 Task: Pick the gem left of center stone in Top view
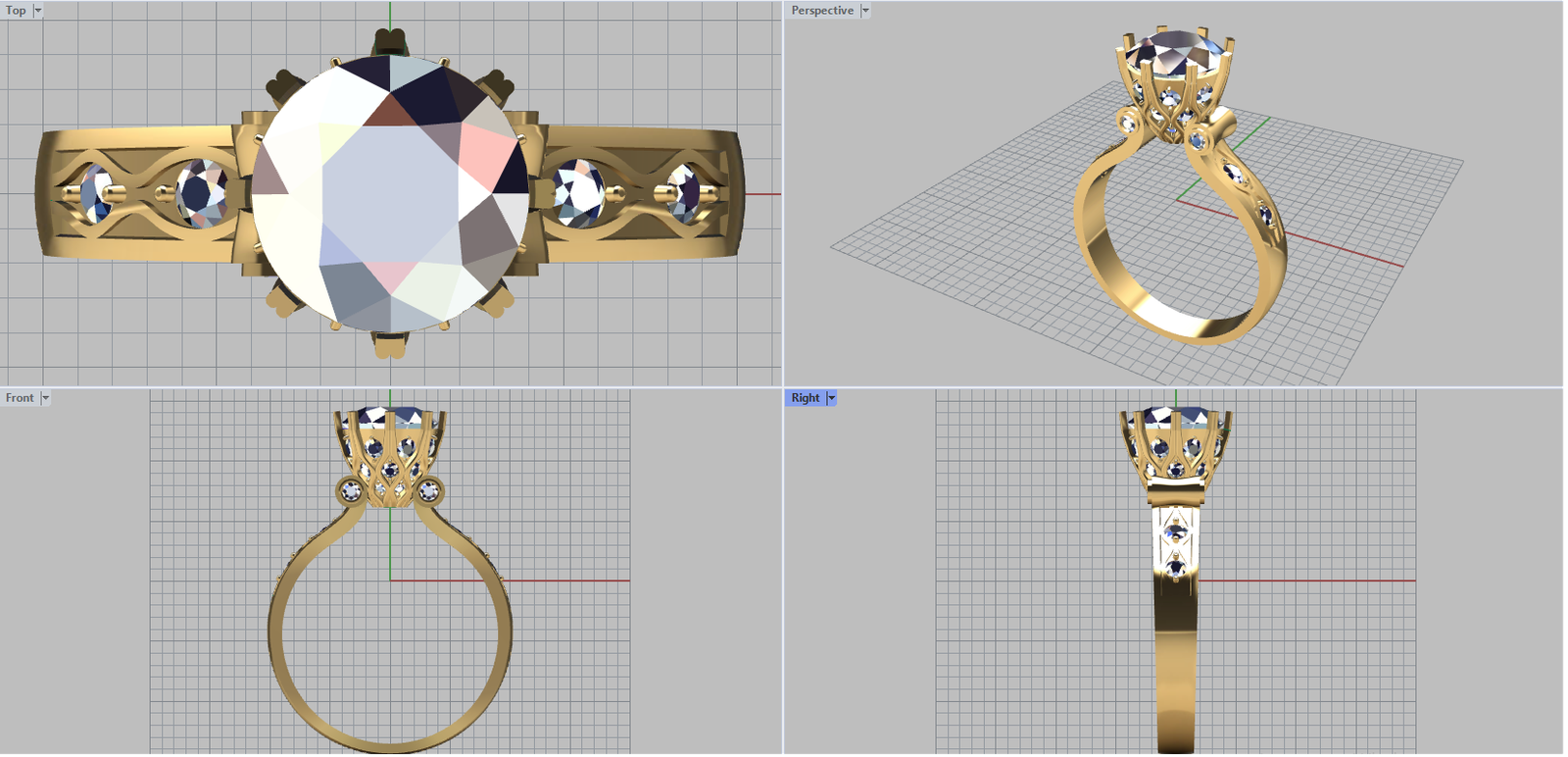pos(203,193)
